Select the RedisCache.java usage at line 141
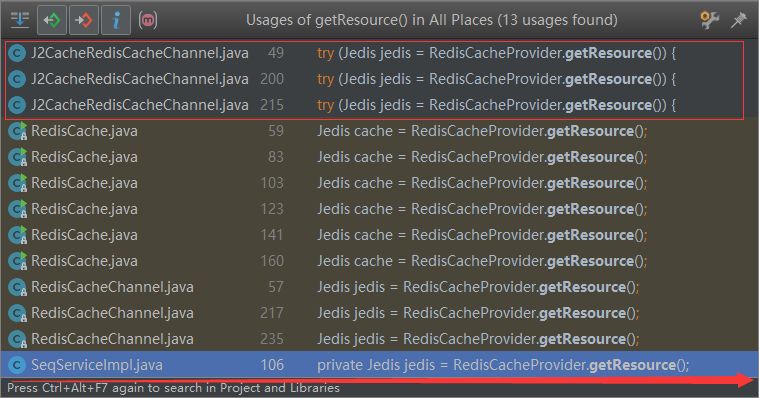The width and height of the screenshot is (759, 398). 380,235
